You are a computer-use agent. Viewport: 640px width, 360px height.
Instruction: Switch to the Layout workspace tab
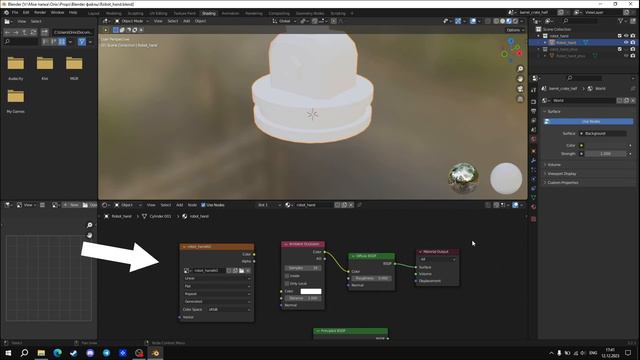pos(93,13)
